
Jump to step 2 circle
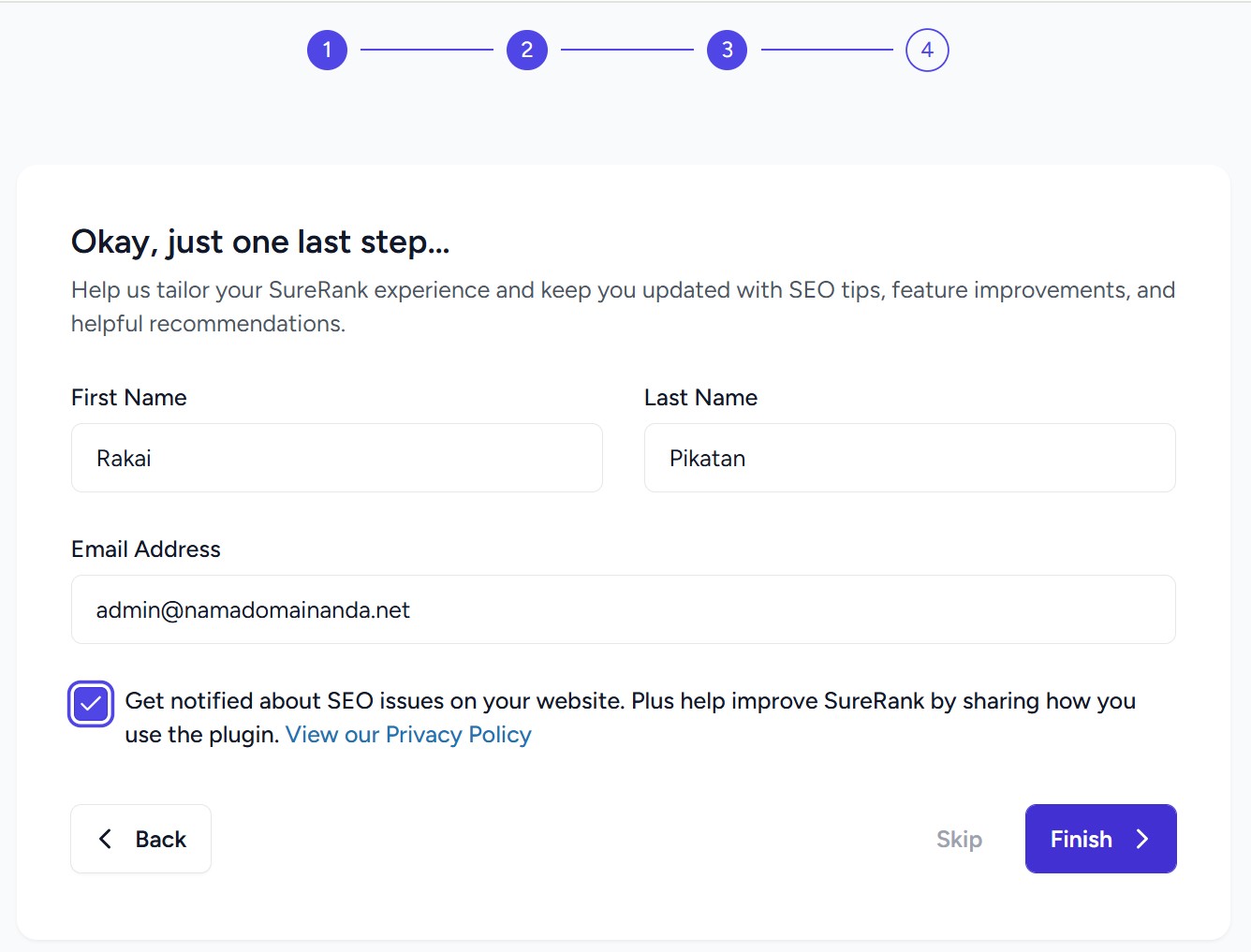[x=527, y=51]
